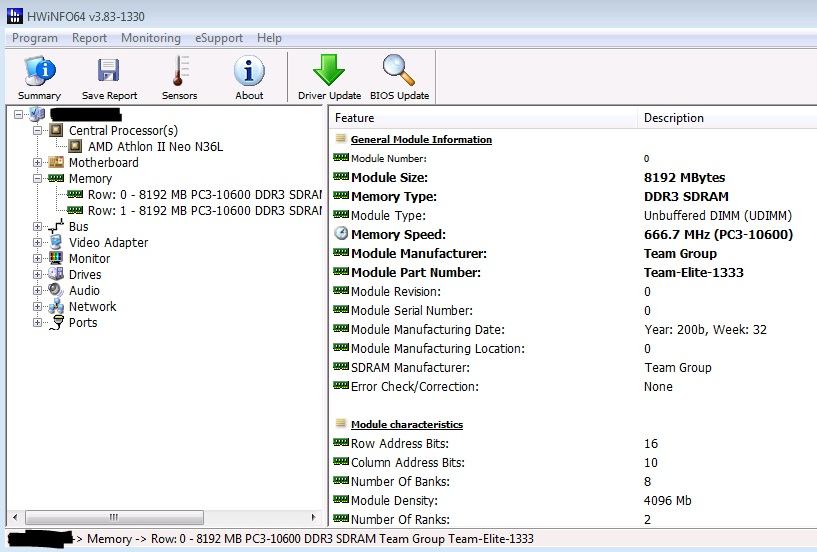The height and width of the screenshot is (552, 817).
Task: Click the About info icon
Action: click(249, 71)
